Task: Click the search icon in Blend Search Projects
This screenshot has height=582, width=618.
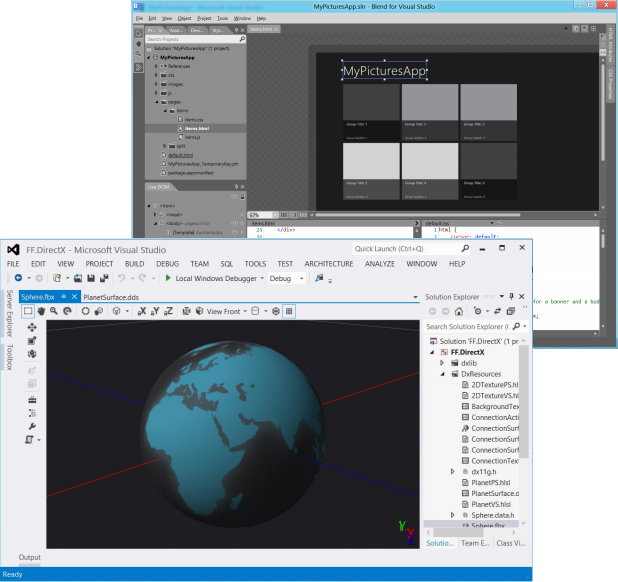Action: [x=242, y=39]
